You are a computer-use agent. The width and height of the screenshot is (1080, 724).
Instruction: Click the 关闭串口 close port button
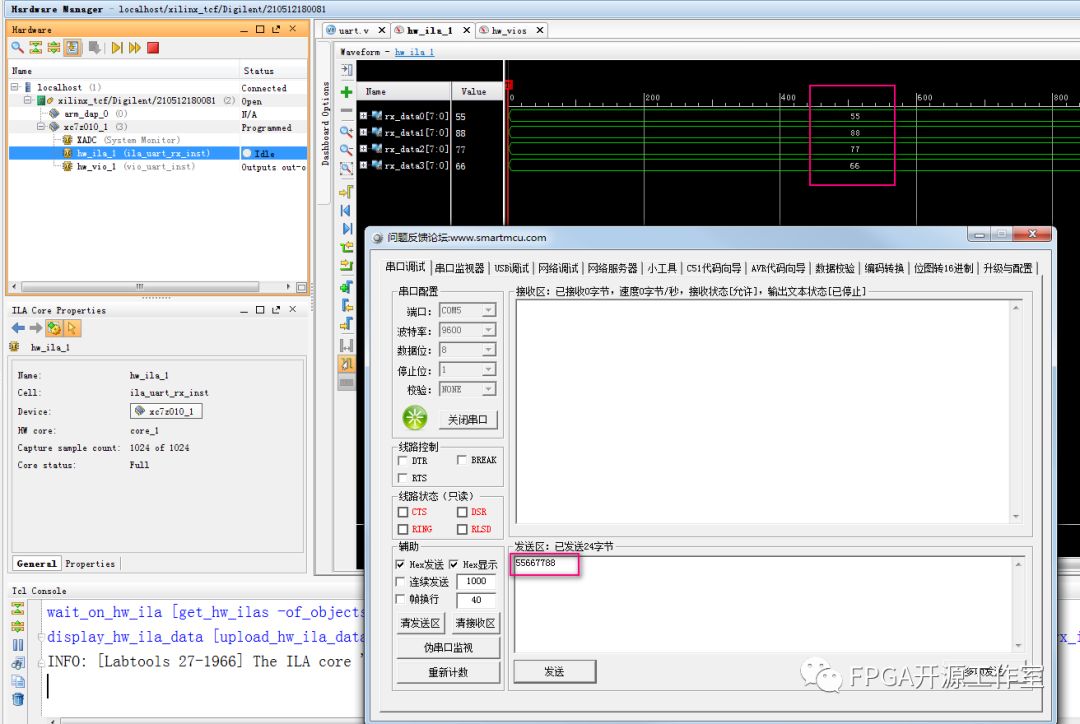[471, 420]
